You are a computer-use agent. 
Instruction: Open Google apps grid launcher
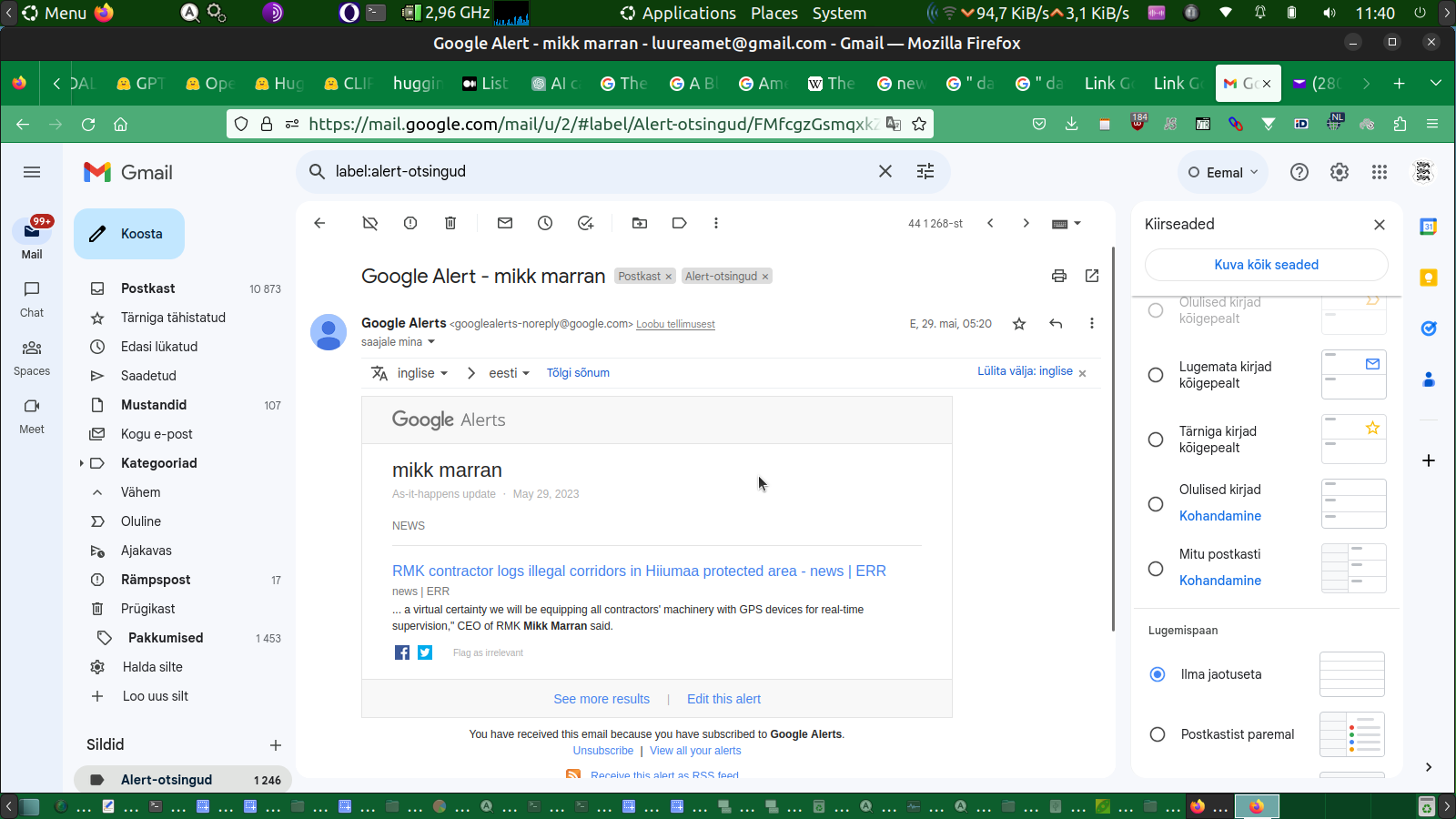1380,172
